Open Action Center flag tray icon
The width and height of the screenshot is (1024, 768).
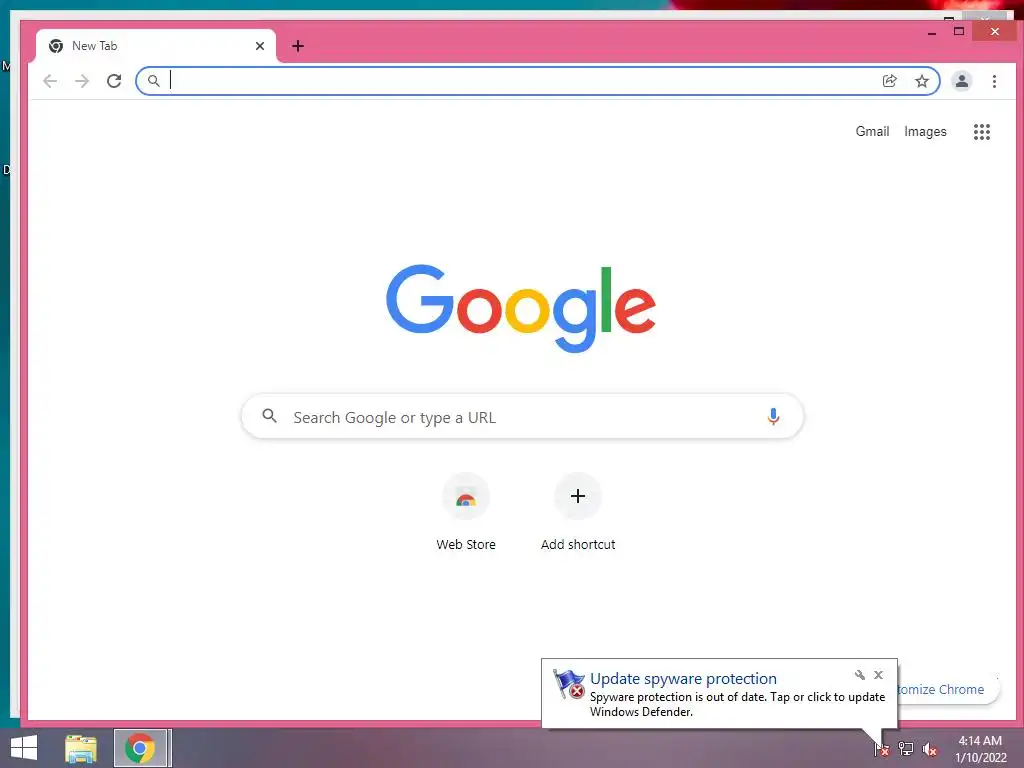point(881,749)
